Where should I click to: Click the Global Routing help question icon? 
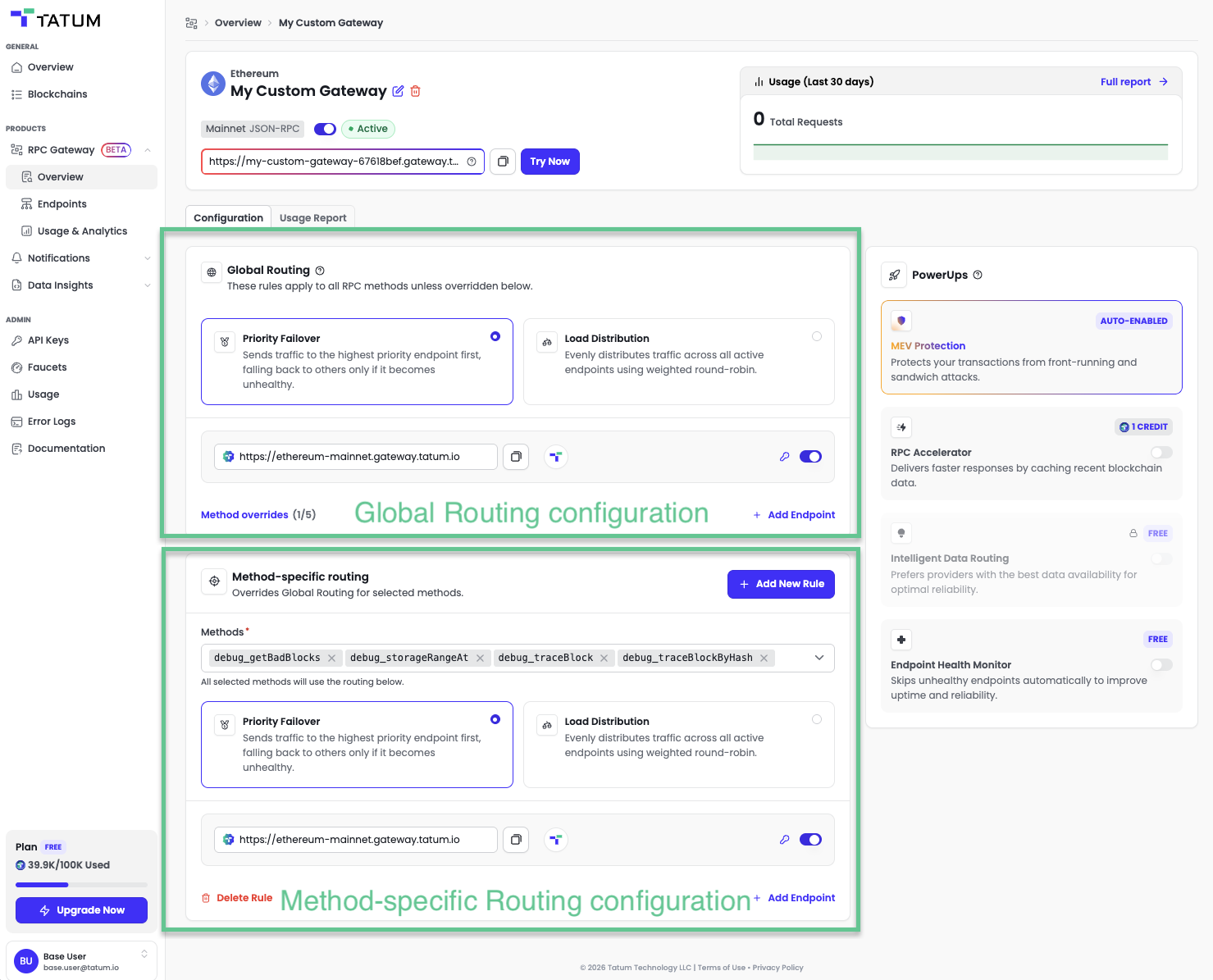coord(320,271)
